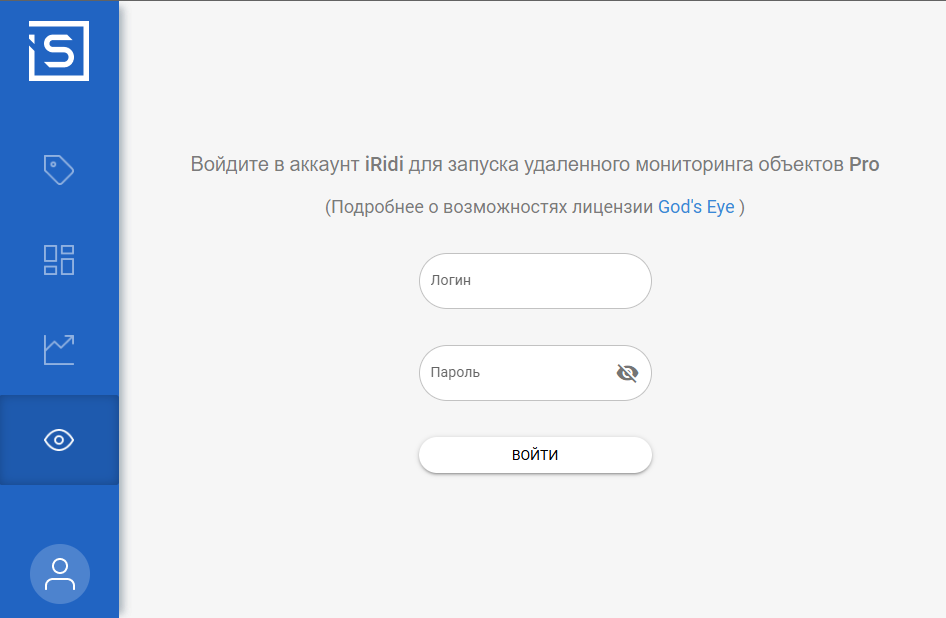This screenshot has width=946, height=618.
Task: Open the price tag section in sidebar
Action: click(59, 170)
